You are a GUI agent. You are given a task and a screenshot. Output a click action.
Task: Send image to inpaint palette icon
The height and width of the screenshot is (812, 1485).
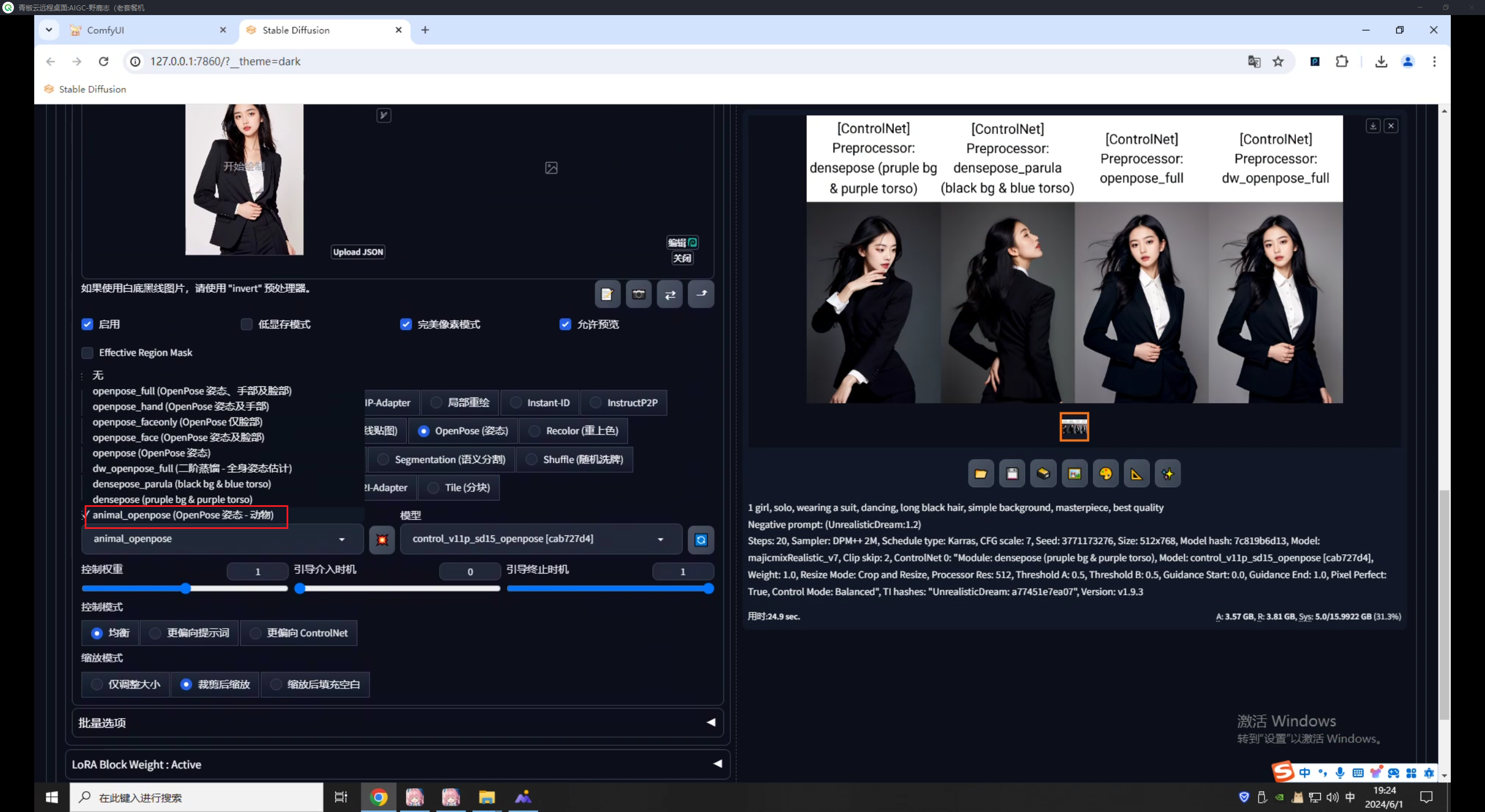point(1105,474)
